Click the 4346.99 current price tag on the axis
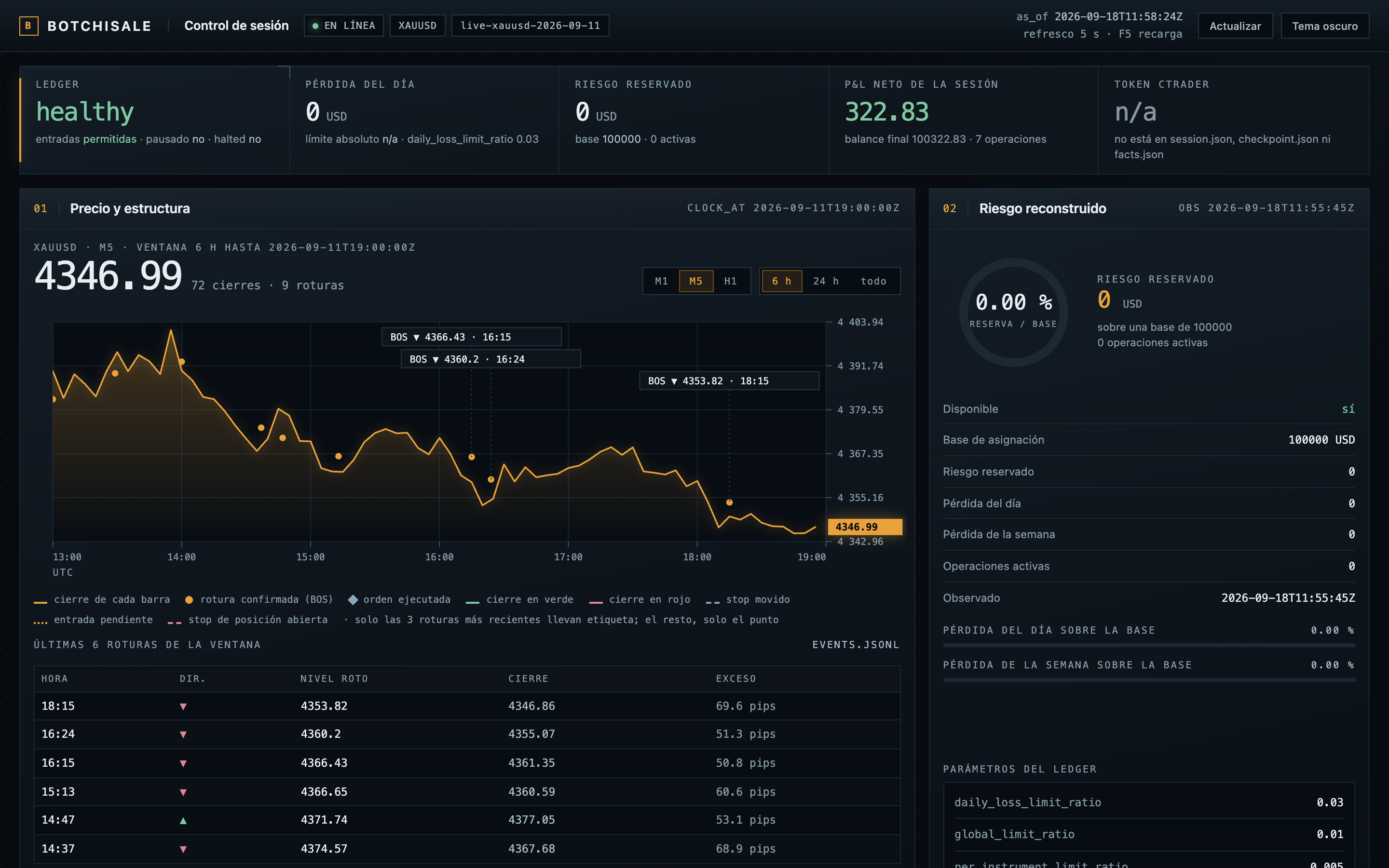1389x868 pixels. coord(865,527)
